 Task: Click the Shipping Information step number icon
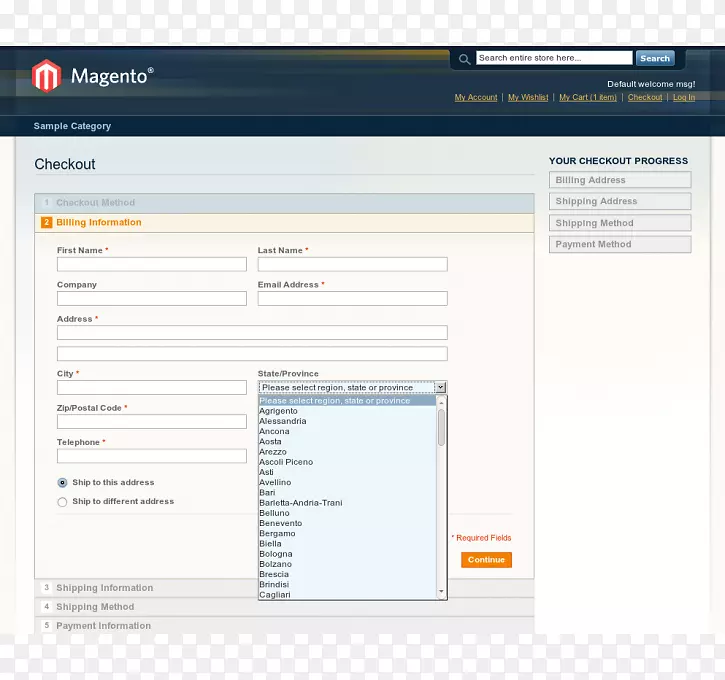click(46, 588)
